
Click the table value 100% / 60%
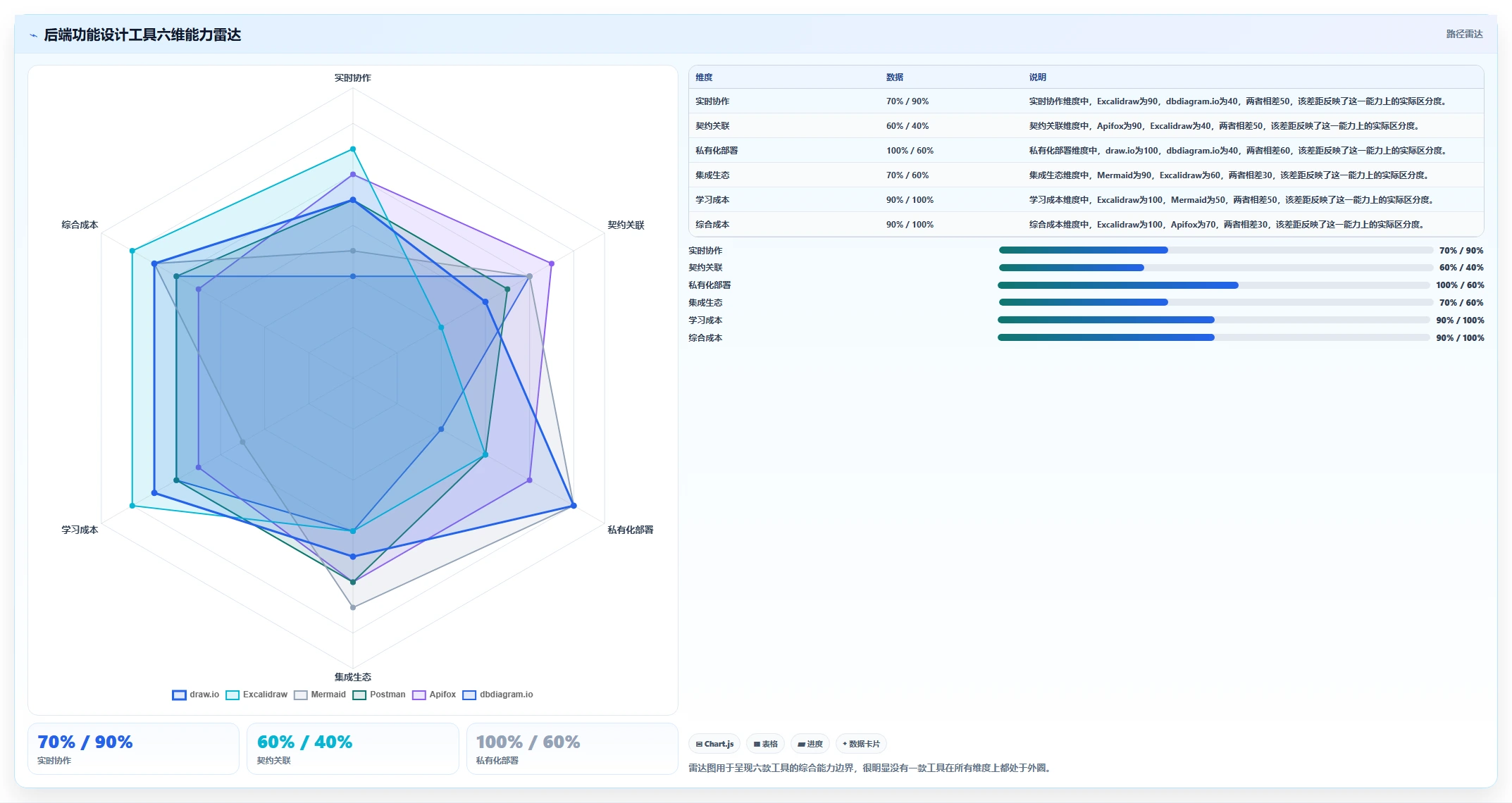click(x=910, y=151)
